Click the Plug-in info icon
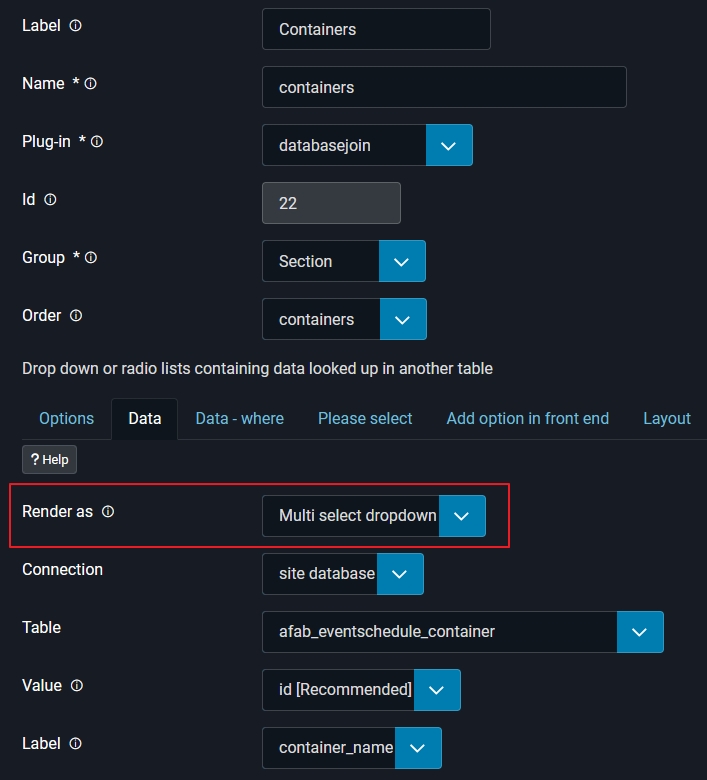707x780 pixels. pyautogui.click(x=97, y=142)
